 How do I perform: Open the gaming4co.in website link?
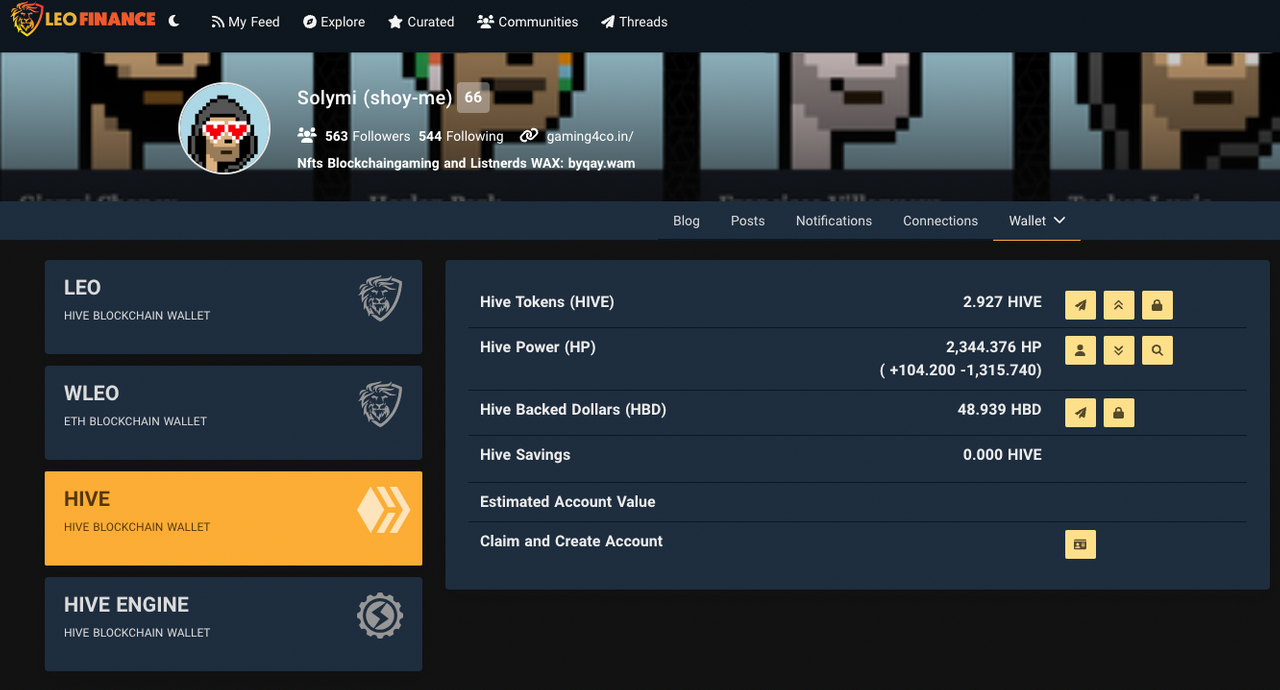(x=589, y=136)
